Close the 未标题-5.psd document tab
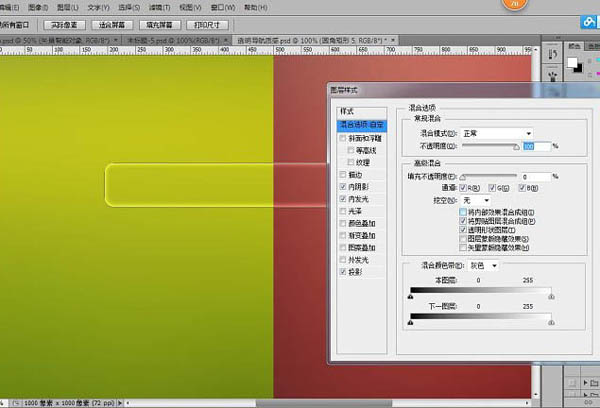Image resolution: width=600 pixels, height=408 pixels. 226,40
